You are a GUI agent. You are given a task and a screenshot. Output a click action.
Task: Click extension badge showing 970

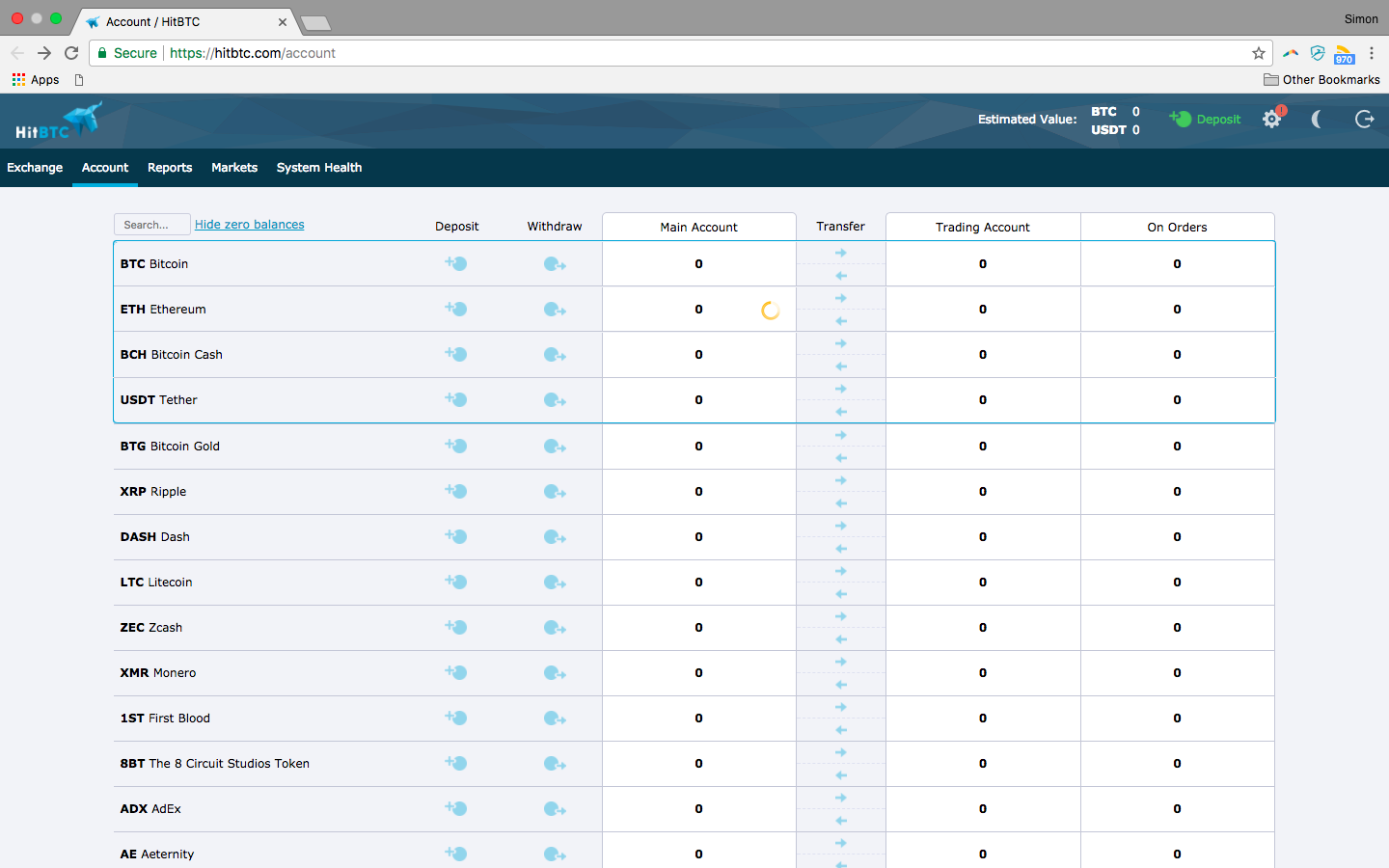coord(1345,54)
